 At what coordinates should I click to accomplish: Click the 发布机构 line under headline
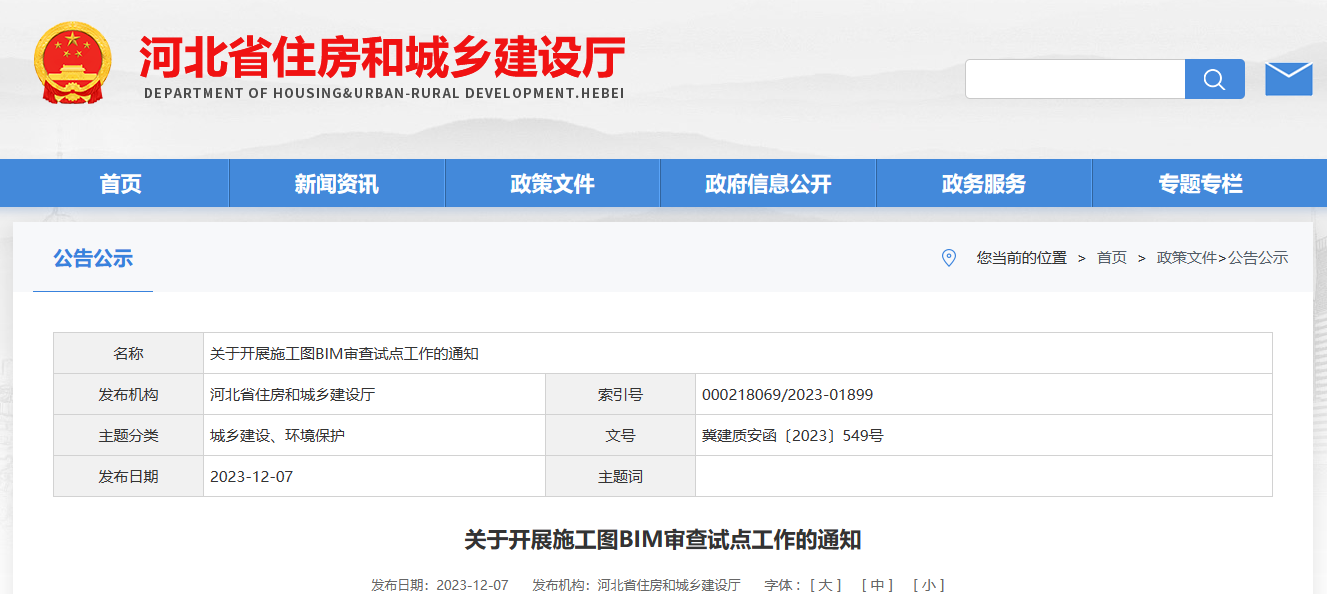click(x=636, y=585)
